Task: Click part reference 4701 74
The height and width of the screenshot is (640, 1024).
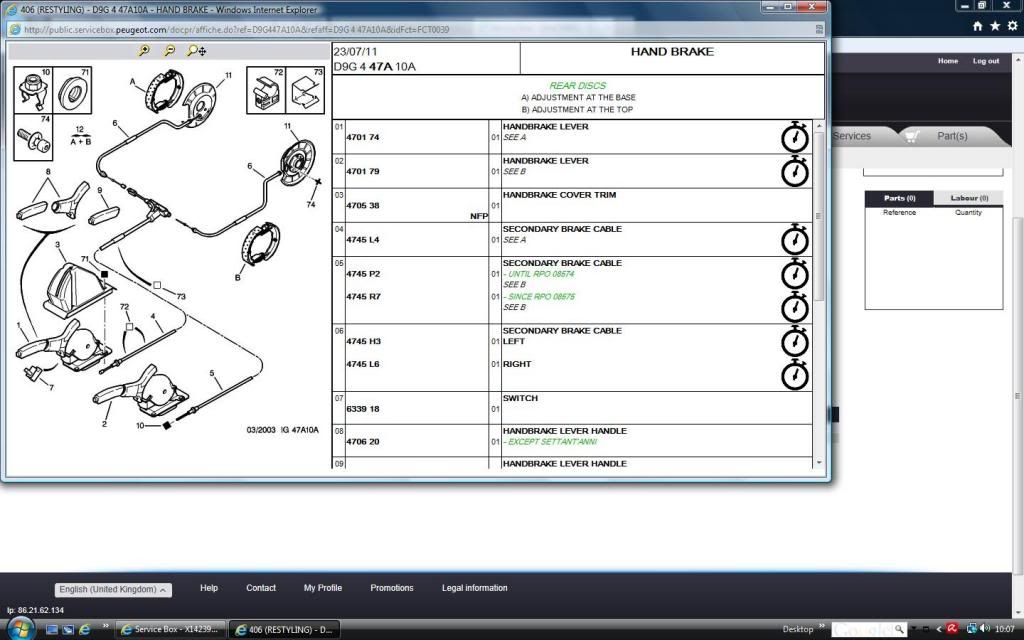Action: pyautogui.click(x=362, y=137)
